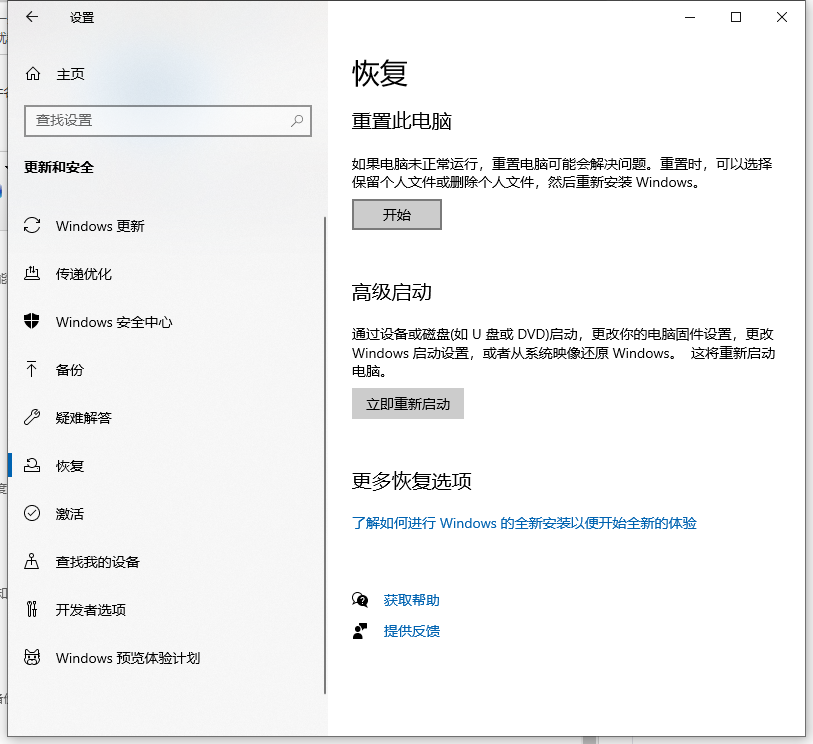Click the Windows 更新 sync icon

click(33, 226)
